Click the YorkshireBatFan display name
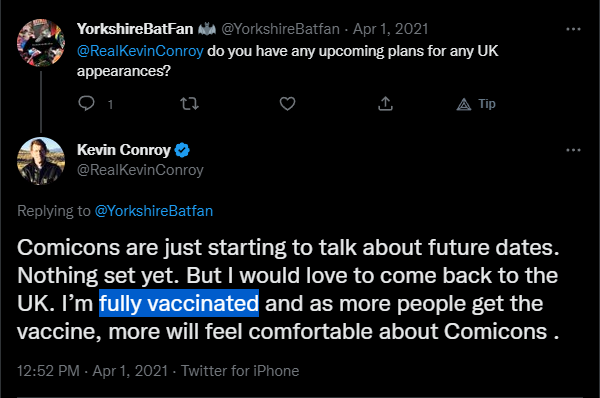This screenshot has height=398, width=600. 135,29
